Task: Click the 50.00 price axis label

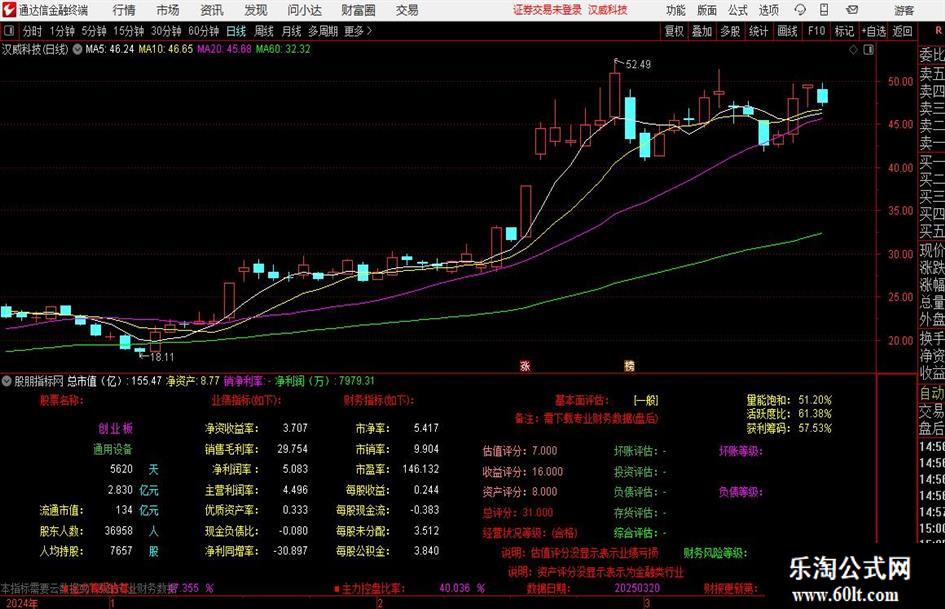Action: click(x=900, y=82)
